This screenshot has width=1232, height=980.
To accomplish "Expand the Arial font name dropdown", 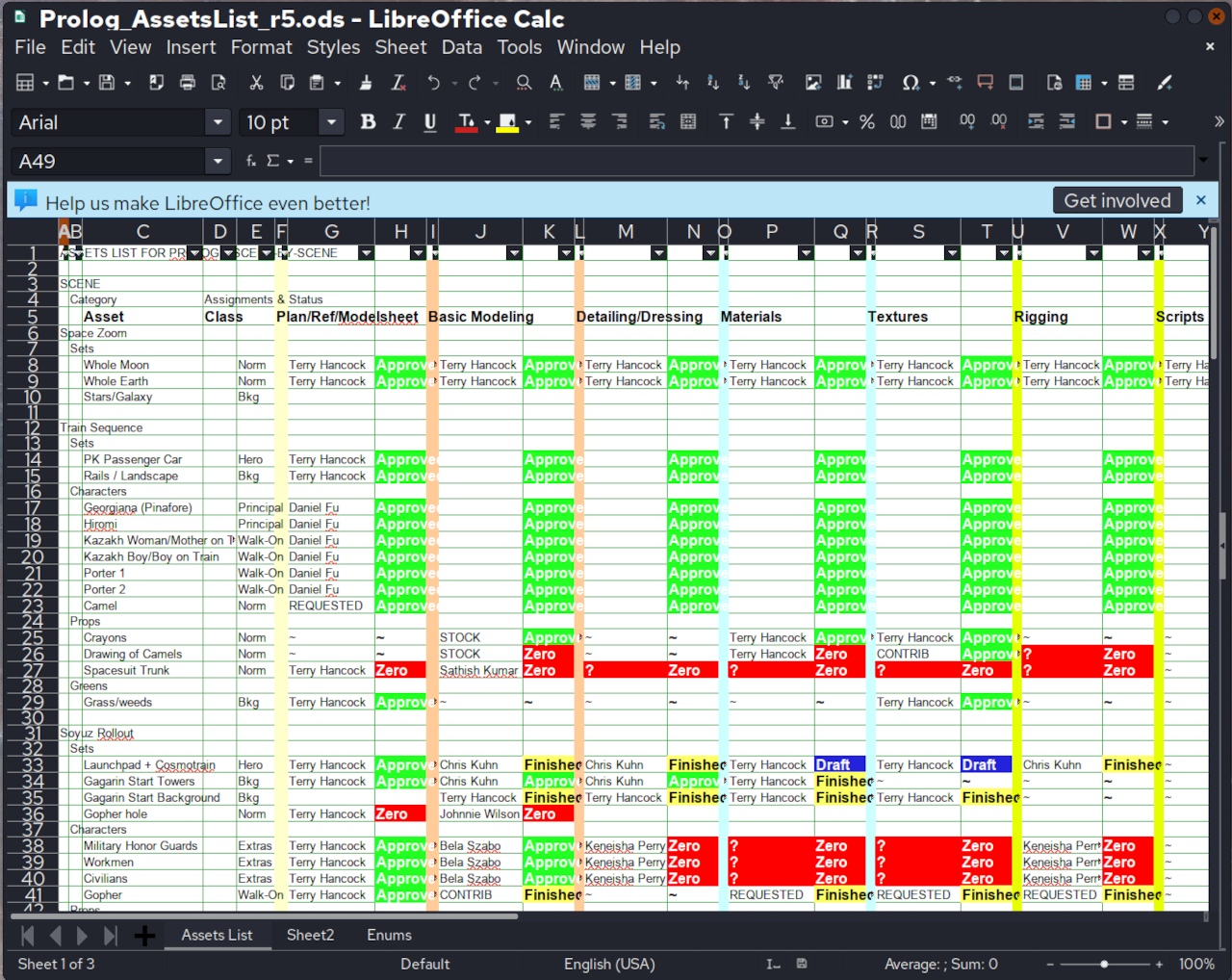I will click(218, 122).
